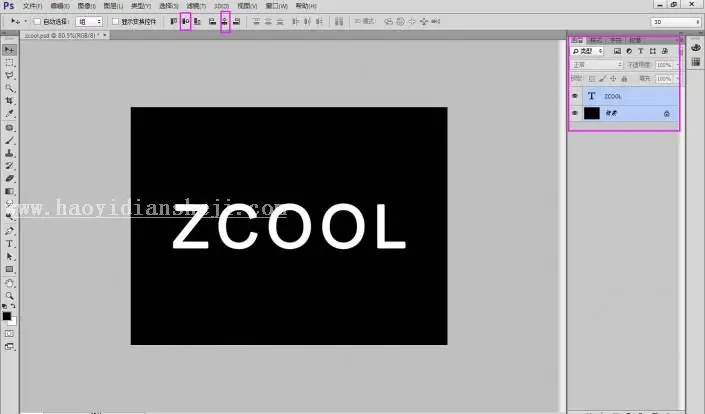
Task: Select the ZCOOL layer T thumbnail
Action: pyautogui.click(x=592, y=96)
